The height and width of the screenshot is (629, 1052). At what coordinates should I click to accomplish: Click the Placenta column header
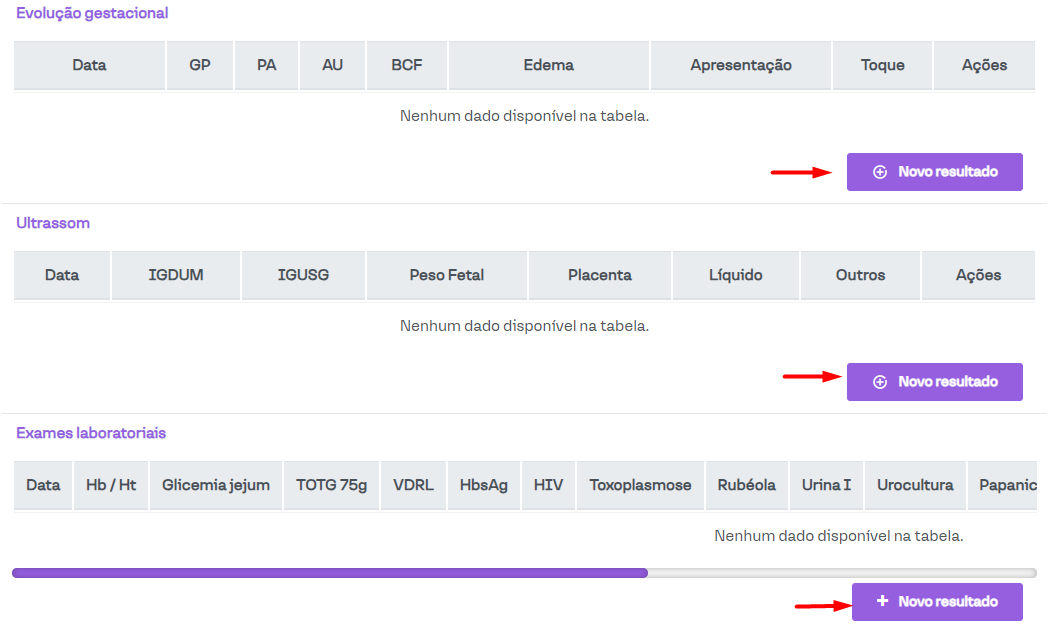[x=599, y=275]
